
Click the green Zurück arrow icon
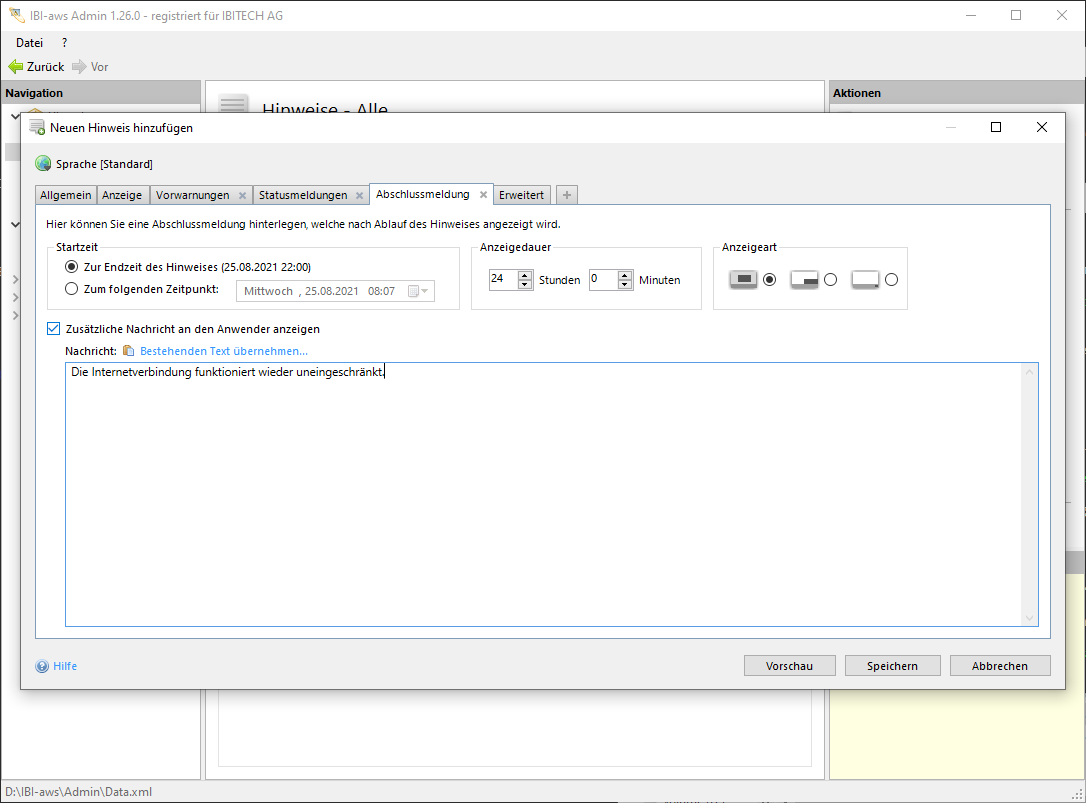[x=15, y=67]
